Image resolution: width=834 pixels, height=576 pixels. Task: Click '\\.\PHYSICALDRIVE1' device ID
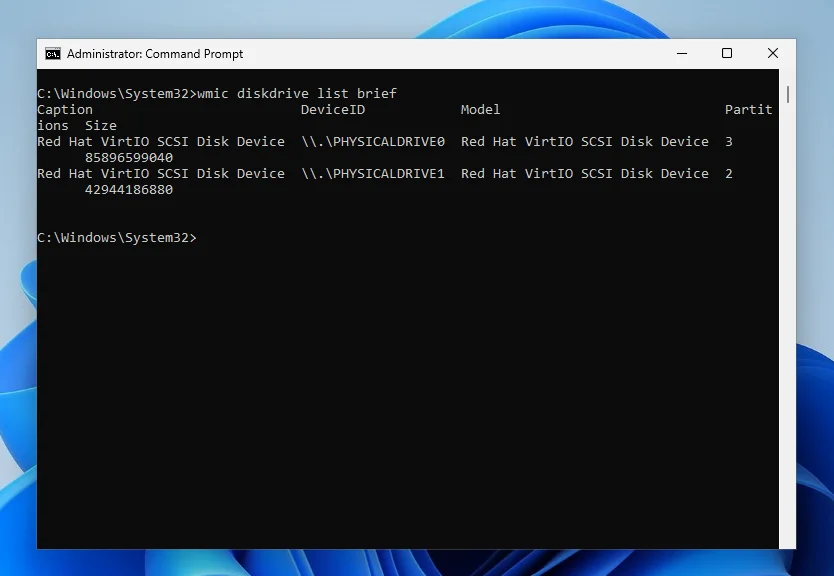tap(373, 173)
